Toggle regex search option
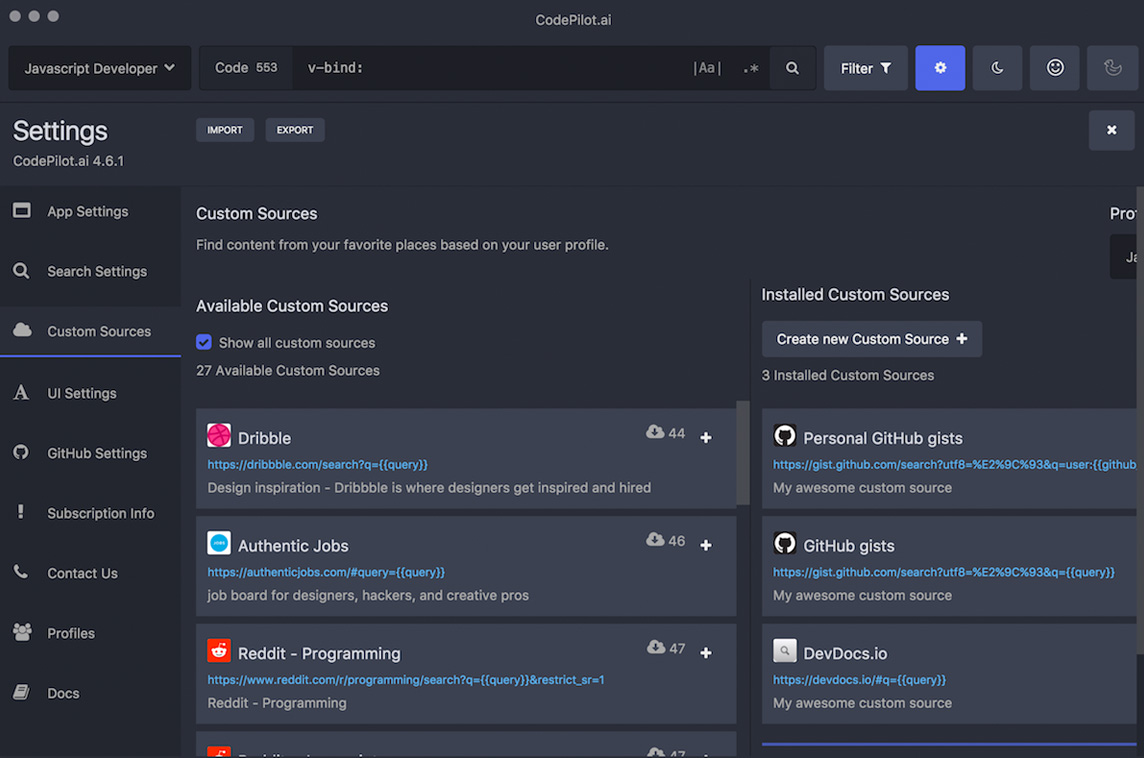The image size is (1144, 758). (751, 69)
